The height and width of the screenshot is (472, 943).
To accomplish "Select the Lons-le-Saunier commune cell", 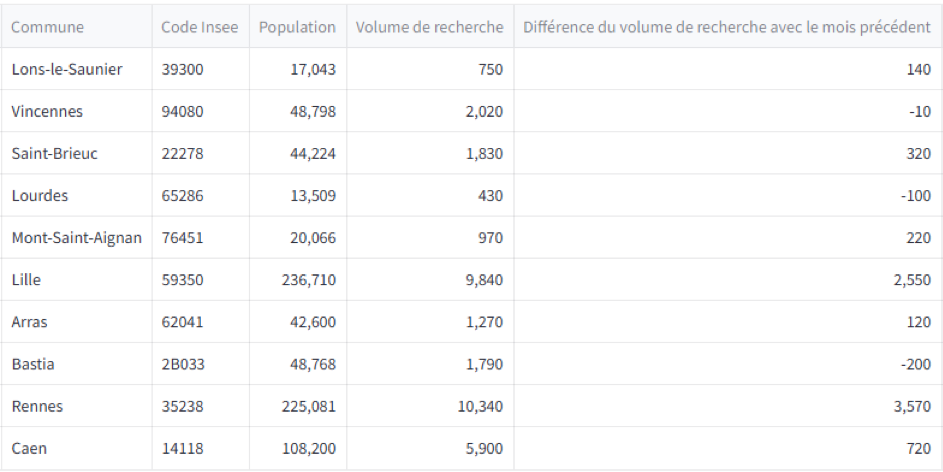I will 60,70.
